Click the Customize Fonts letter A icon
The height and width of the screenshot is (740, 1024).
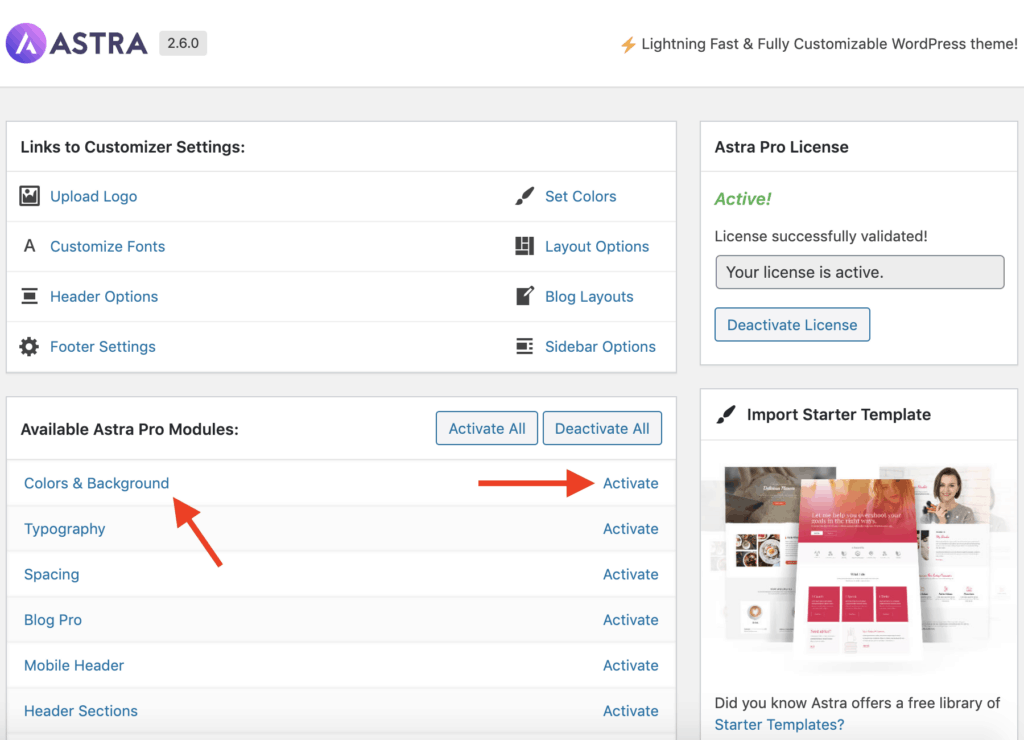pos(29,246)
